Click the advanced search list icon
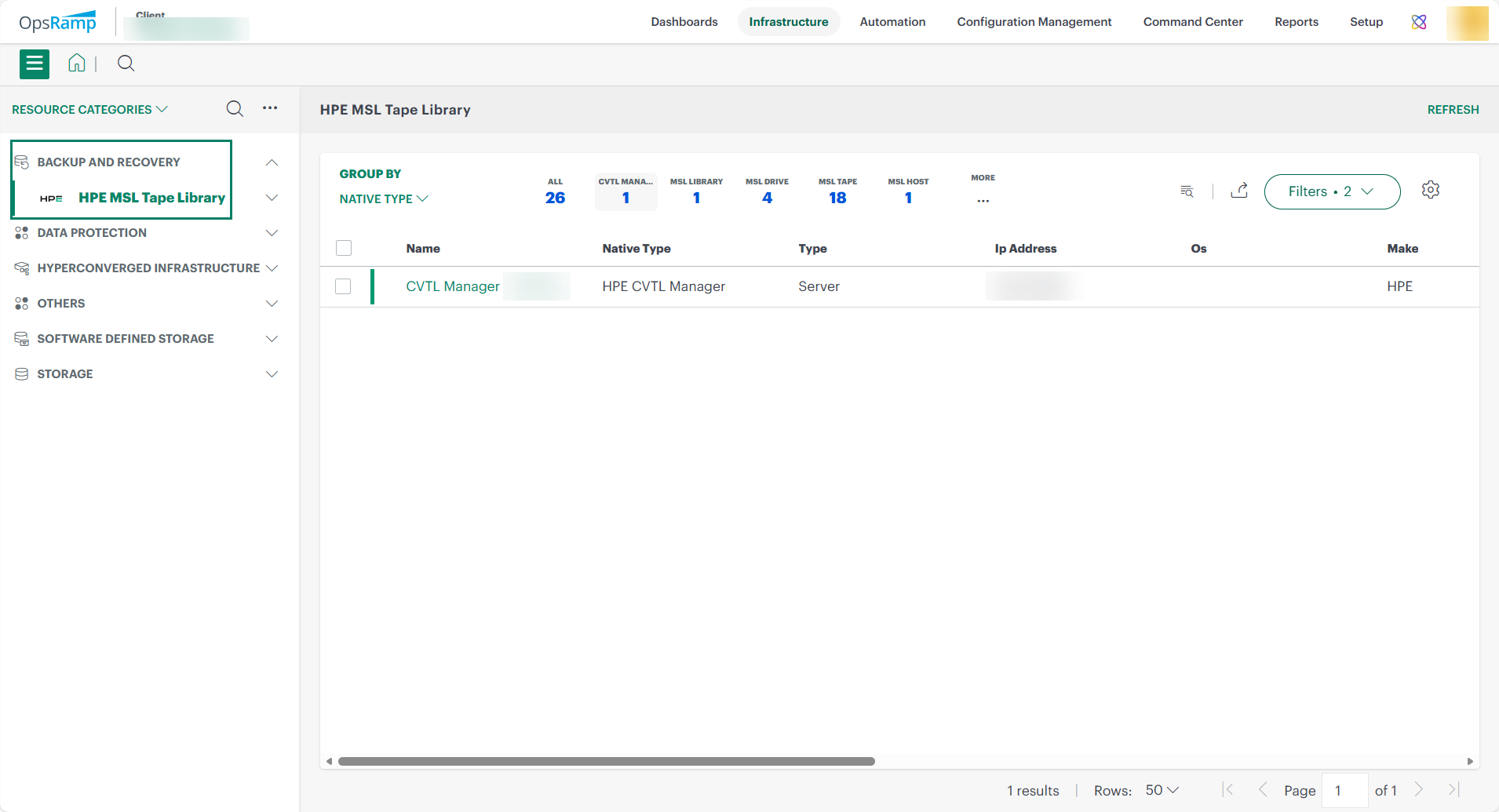The height and width of the screenshot is (812, 1499). tap(1187, 191)
